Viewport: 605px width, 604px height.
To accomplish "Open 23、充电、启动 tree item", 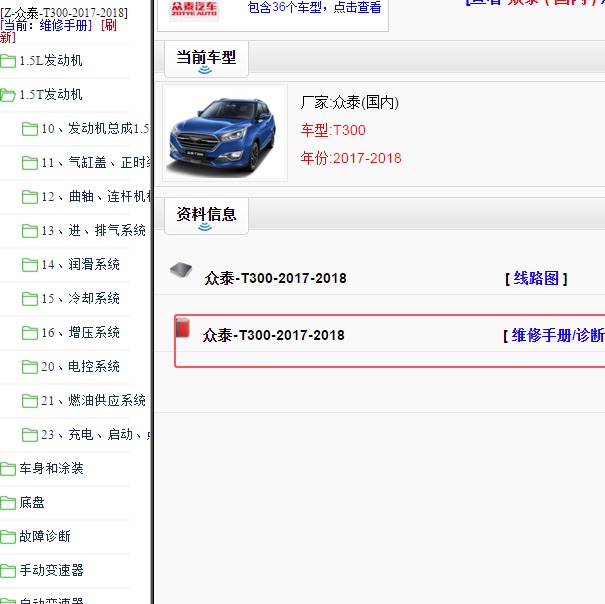I will [x=96, y=434].
